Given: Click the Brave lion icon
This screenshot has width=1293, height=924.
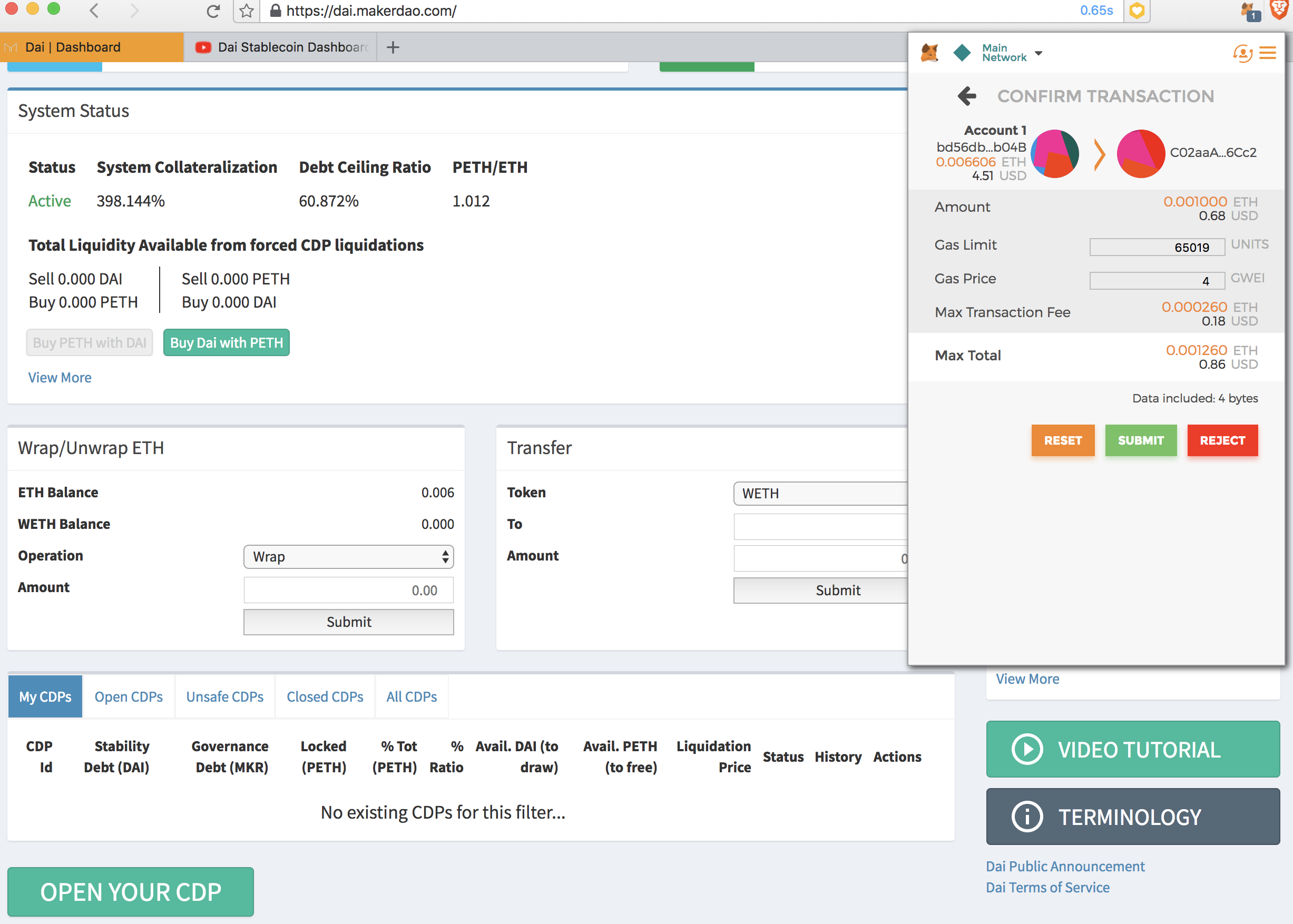Looking at the screenshot, I should (x=1280, y=9).
